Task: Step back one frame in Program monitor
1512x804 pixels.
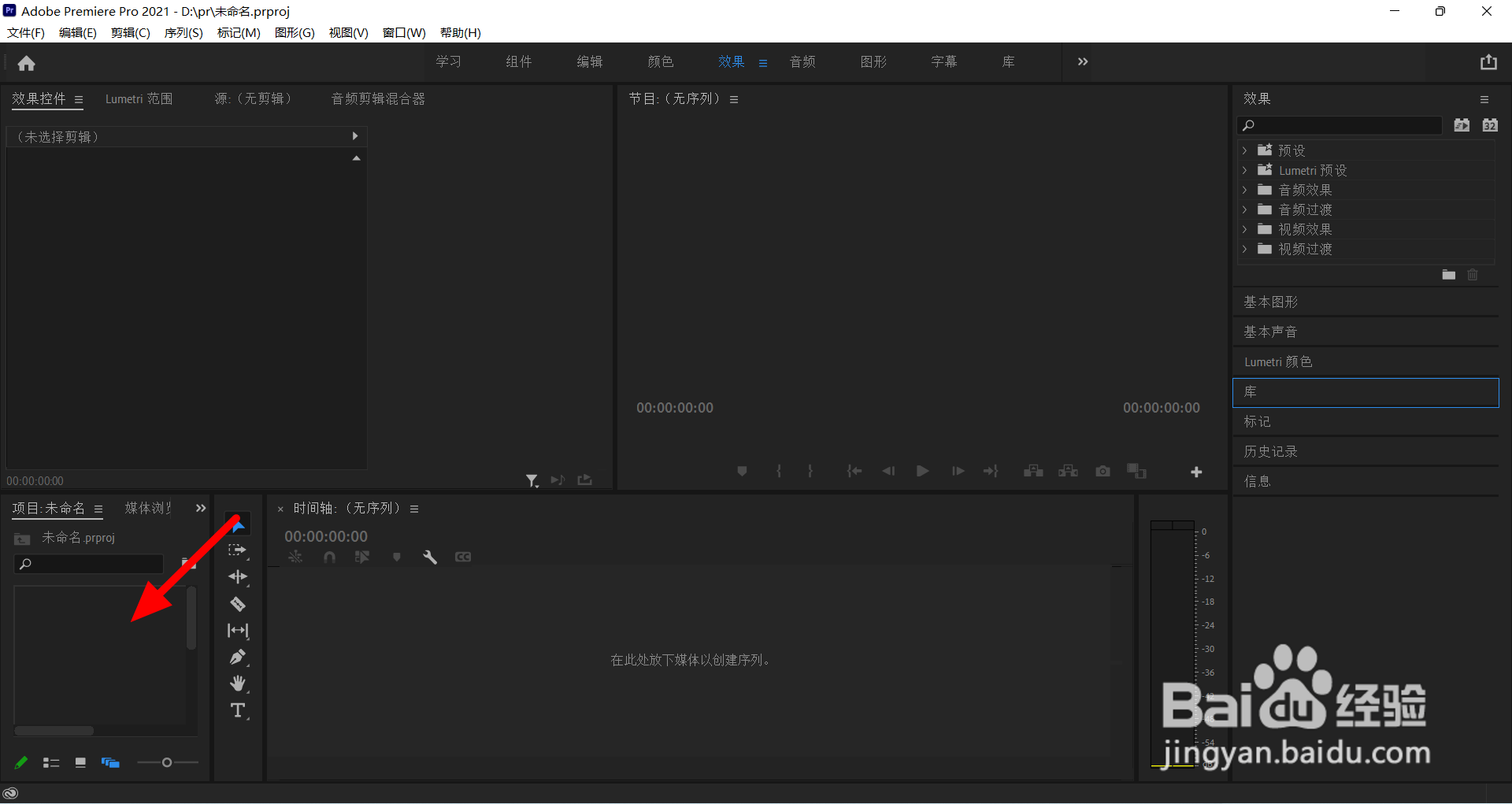Action: click(888, 471)
